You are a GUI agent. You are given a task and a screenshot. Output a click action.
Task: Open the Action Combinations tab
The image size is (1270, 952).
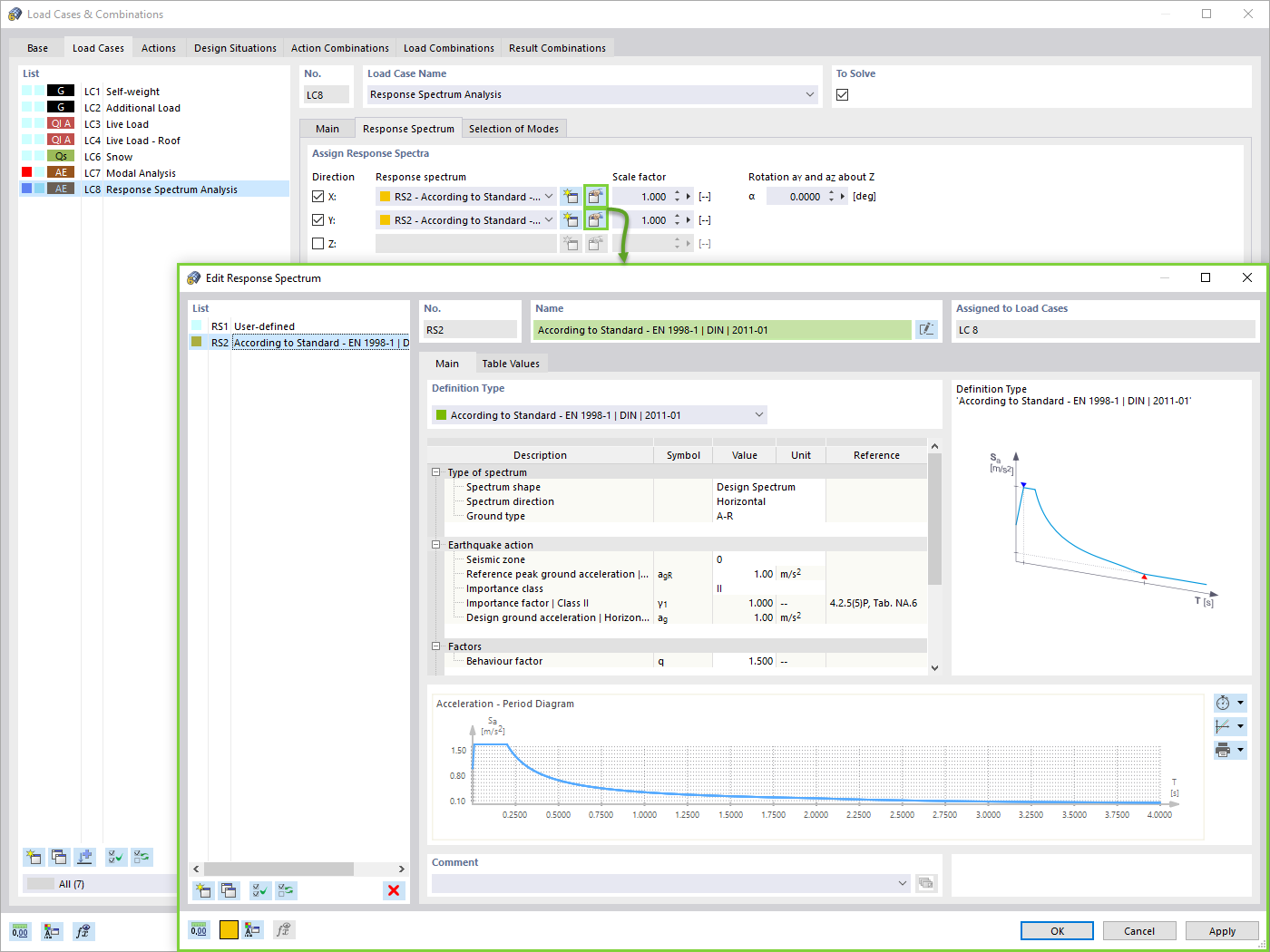pos(340,48)
